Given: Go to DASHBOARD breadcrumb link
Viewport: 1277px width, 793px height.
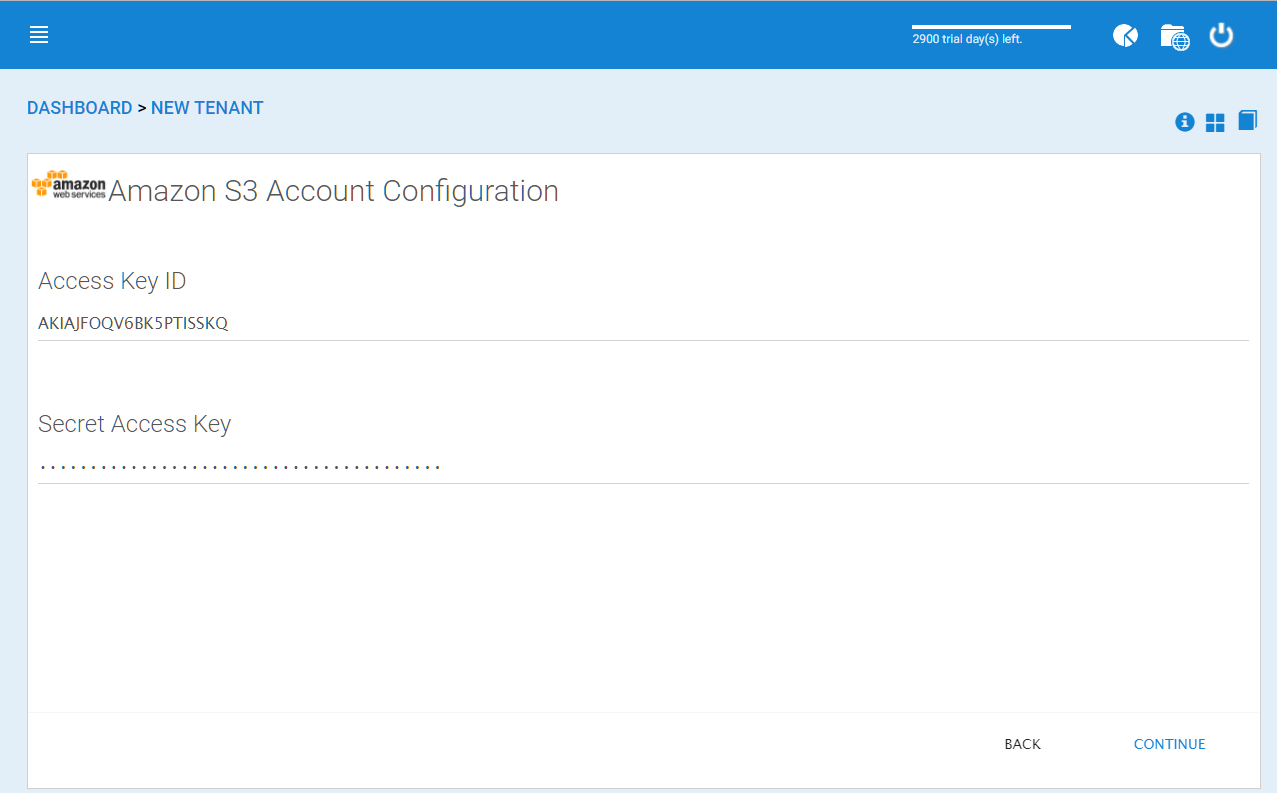Looking at the screenshot, I should [80, 108].
